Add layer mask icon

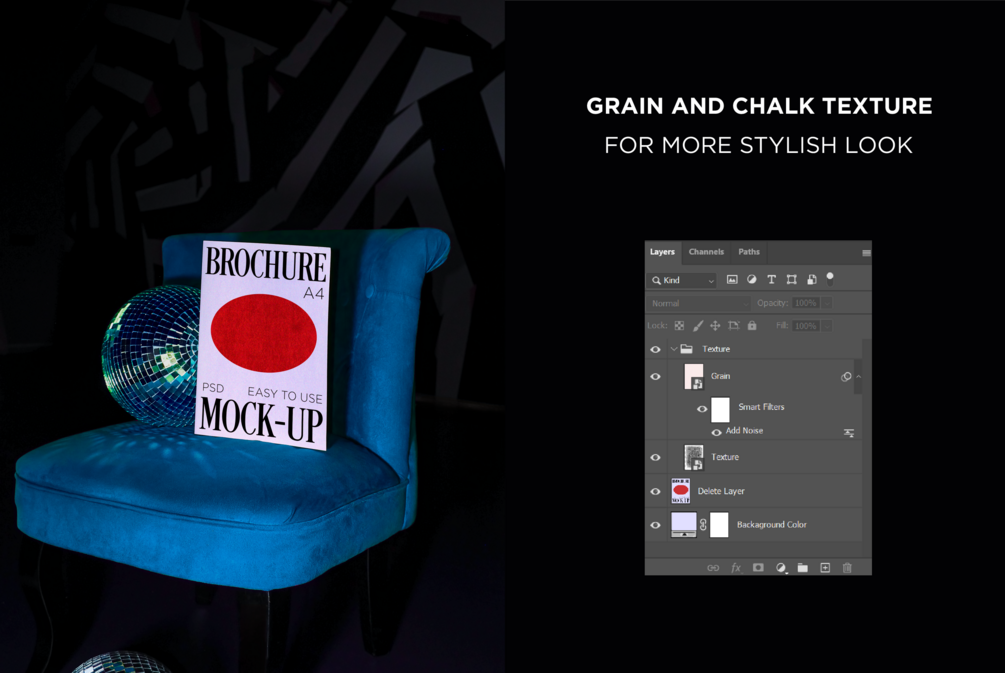758,568
